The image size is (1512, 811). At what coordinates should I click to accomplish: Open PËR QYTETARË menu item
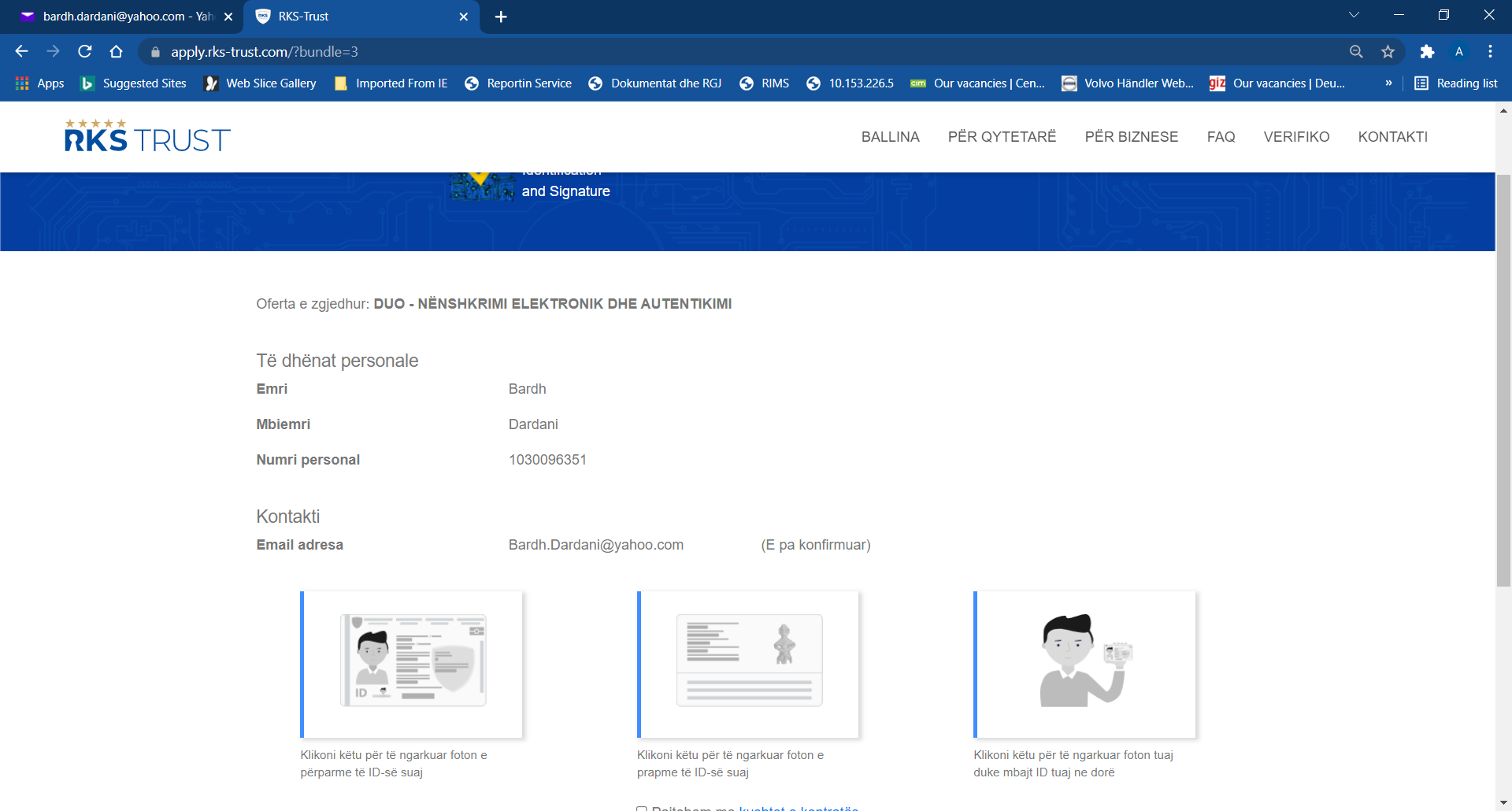coord(1002,137)
